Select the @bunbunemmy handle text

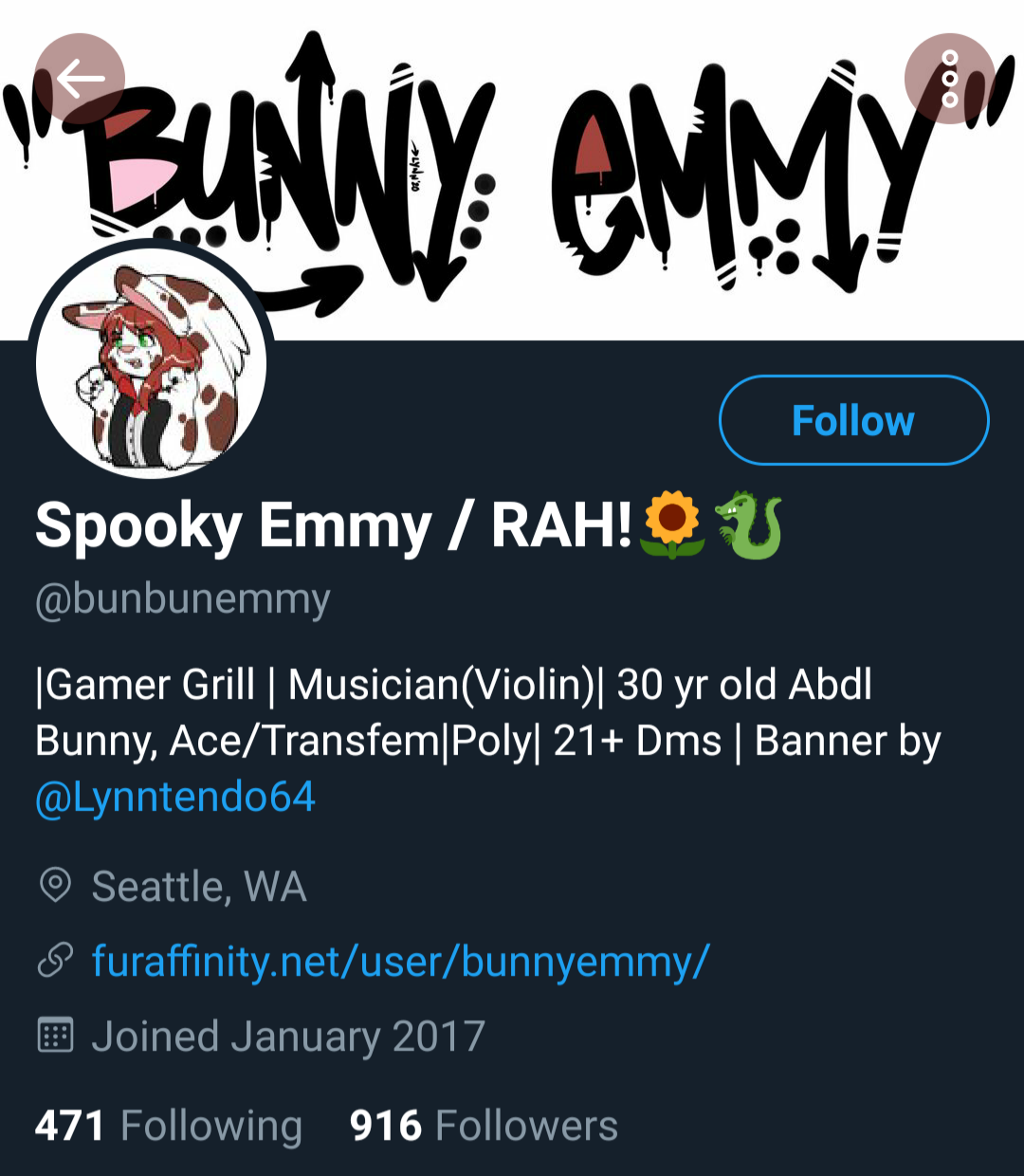pos(183,599)
